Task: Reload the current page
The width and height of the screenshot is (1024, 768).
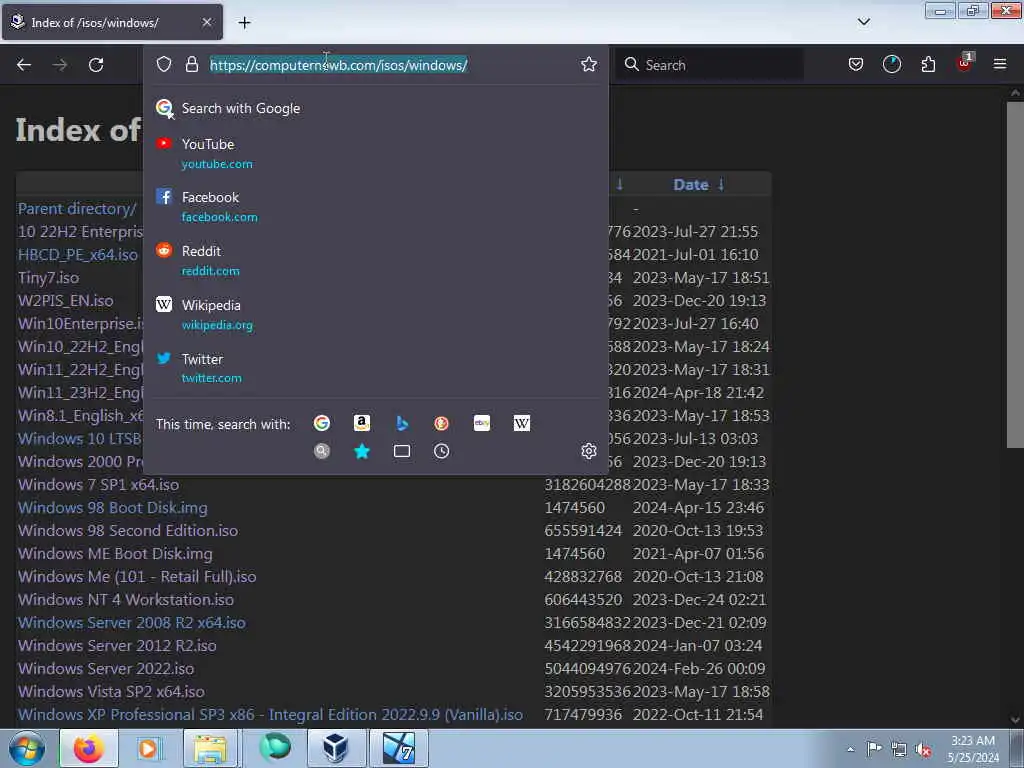Action: click(x=96, y=65)
